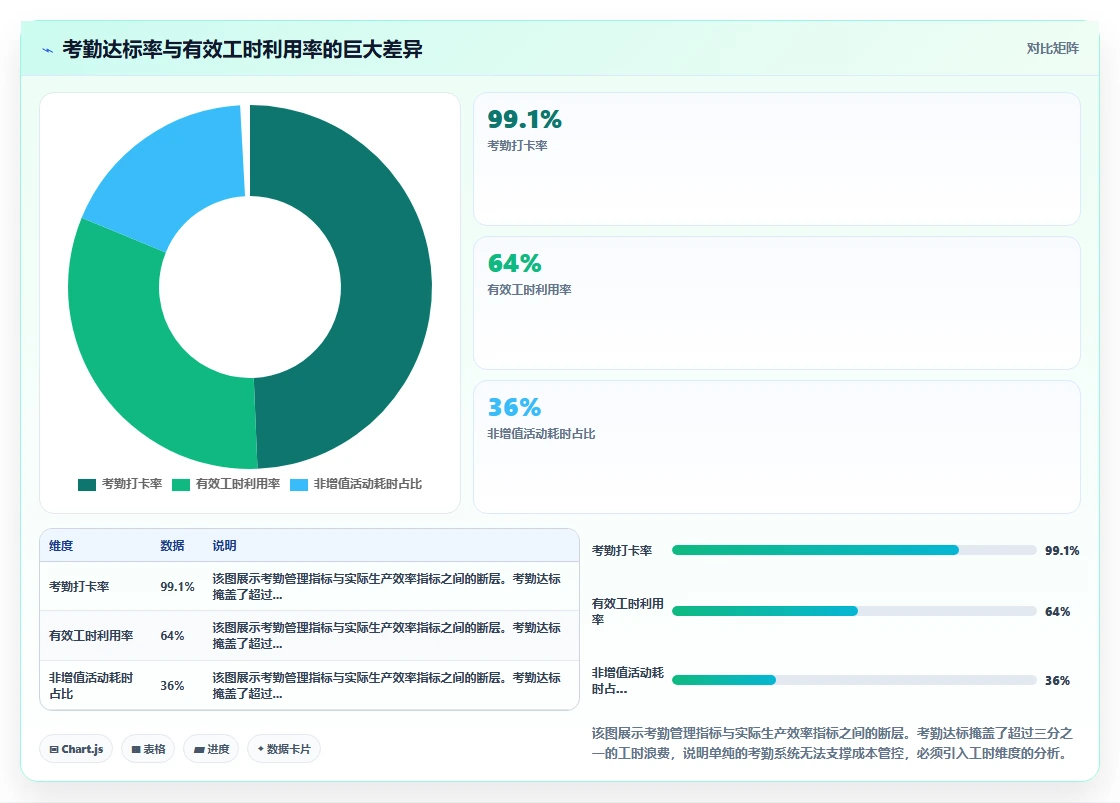Click the 数据 column header
Image resolution: width=1120 pixels, height=803 pixels.
pos(172,546)
